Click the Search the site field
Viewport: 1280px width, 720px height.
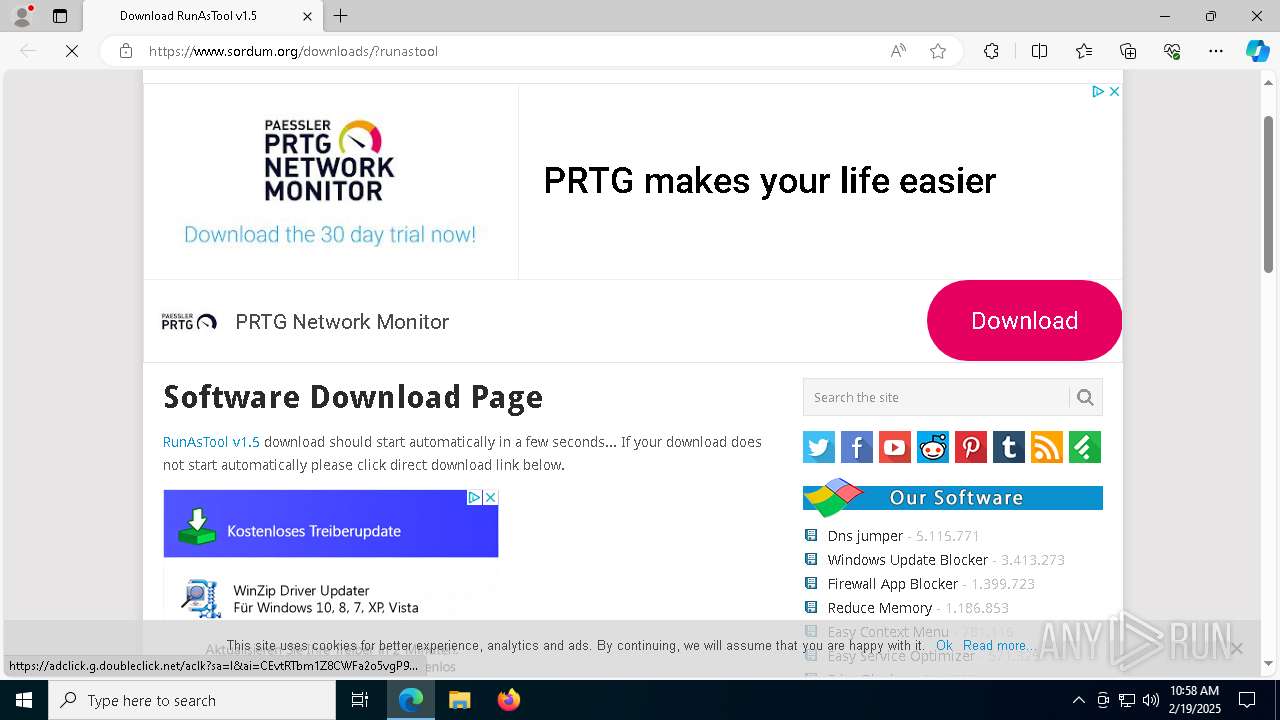tap(936, 397)
